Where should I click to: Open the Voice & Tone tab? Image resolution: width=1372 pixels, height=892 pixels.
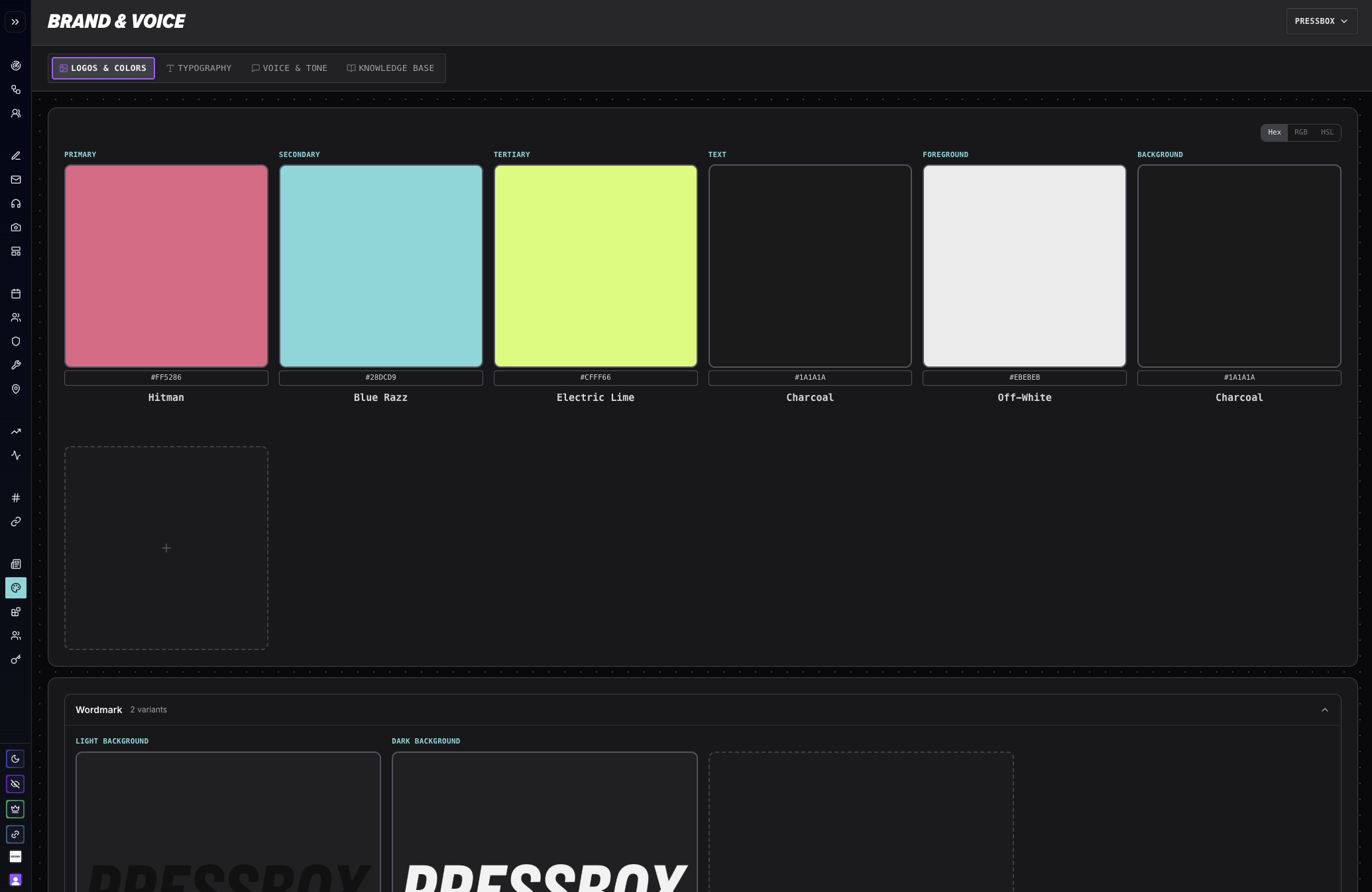289,68
